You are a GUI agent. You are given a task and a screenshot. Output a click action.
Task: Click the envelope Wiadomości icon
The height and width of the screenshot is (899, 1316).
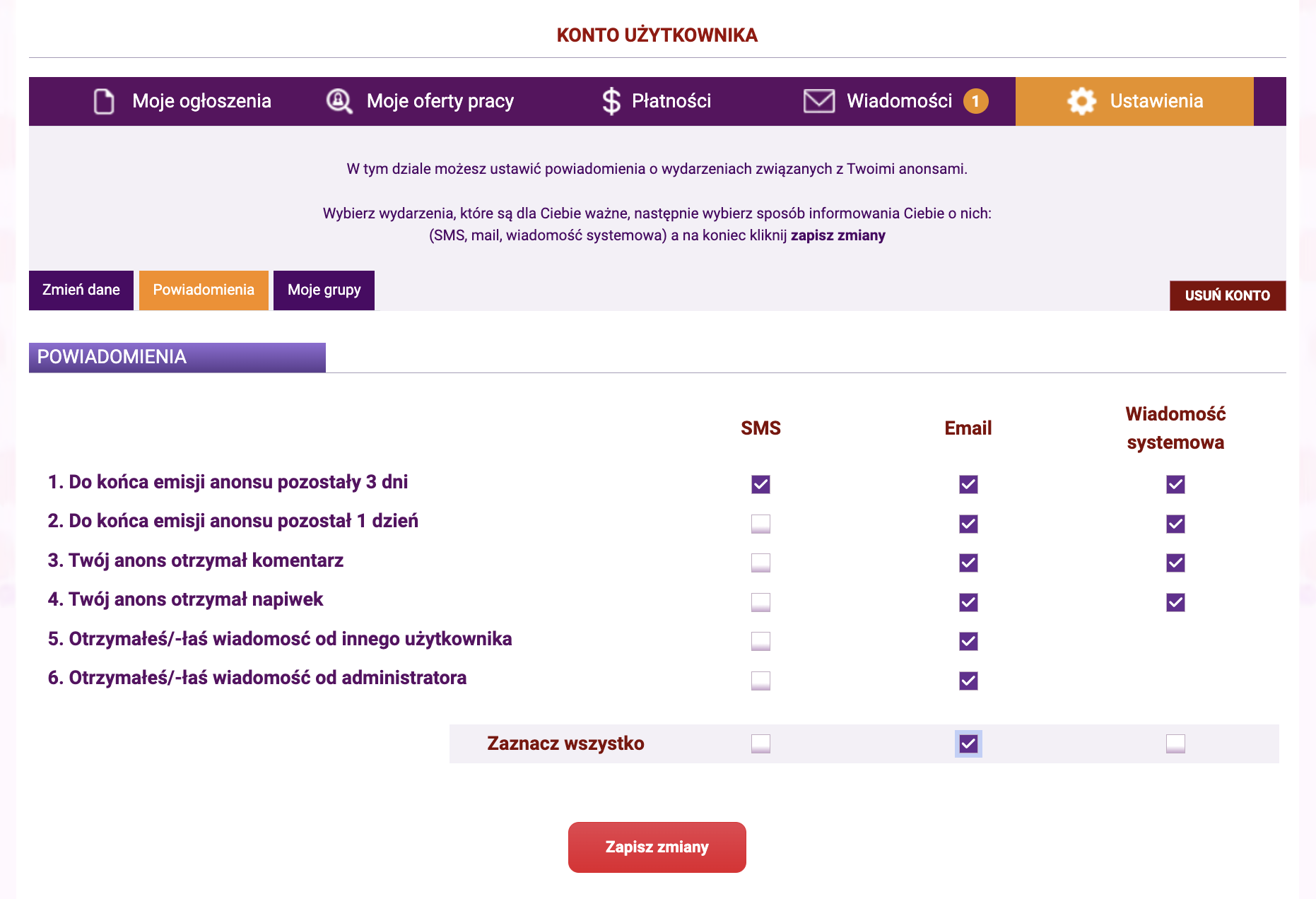[x=819, y=101]
